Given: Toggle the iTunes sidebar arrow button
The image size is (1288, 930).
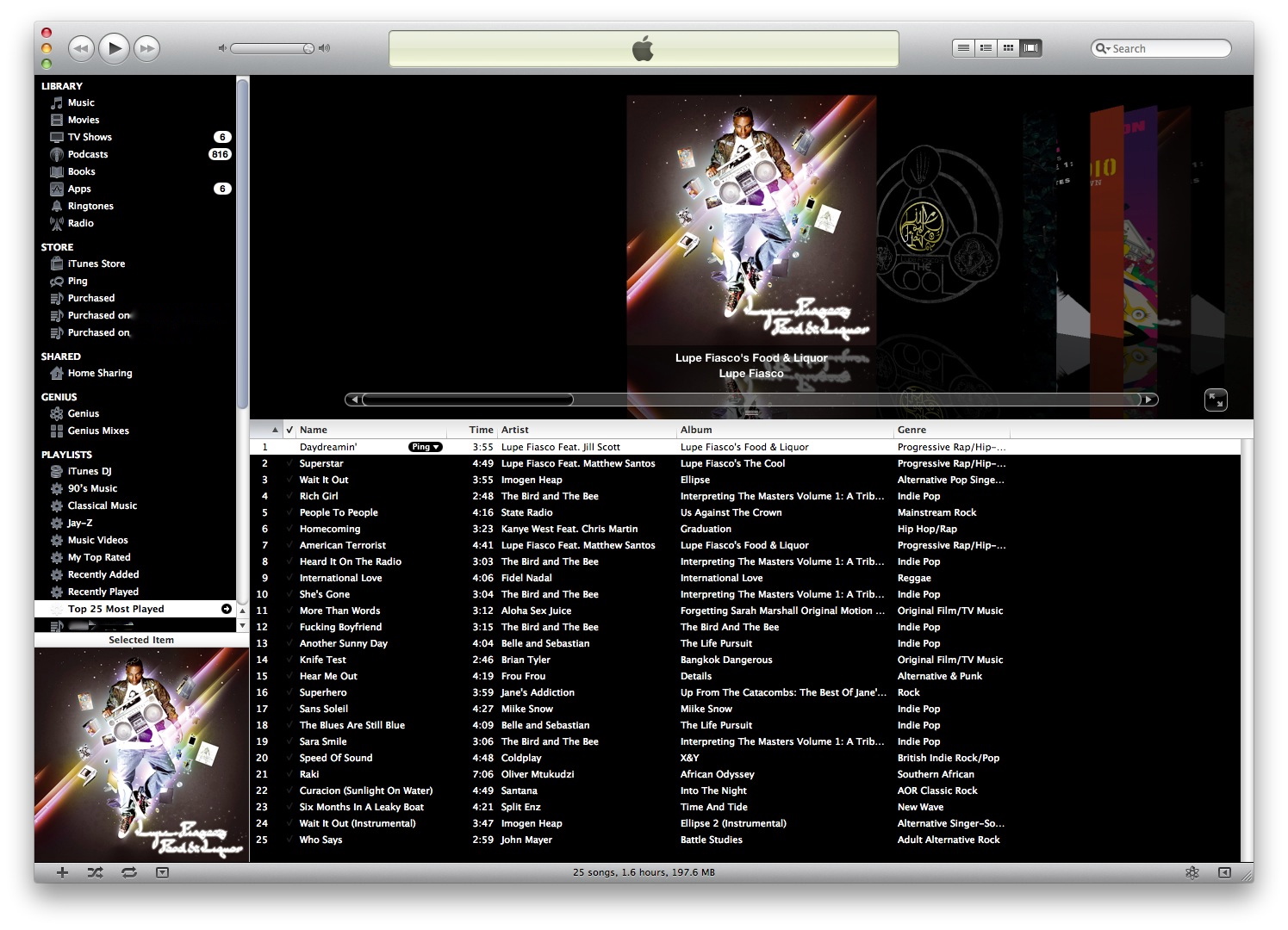Looking at the screenshot, I should pos(1224,872).
